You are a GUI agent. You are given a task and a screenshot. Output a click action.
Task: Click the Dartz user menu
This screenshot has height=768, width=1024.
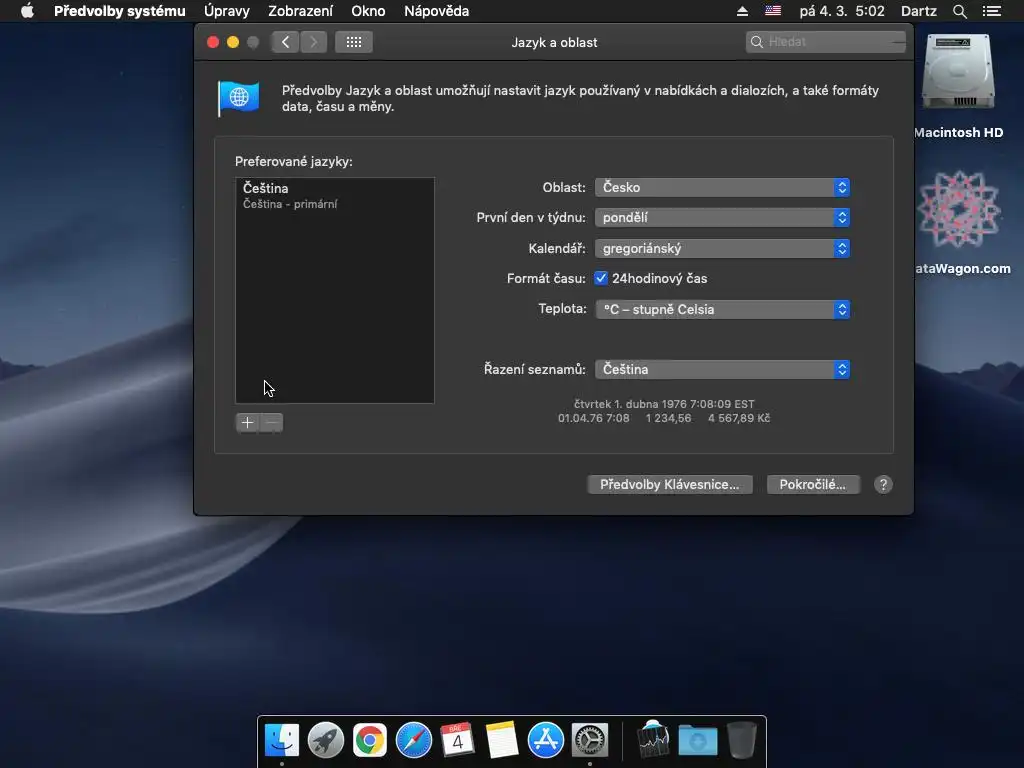tap(918, 11)
